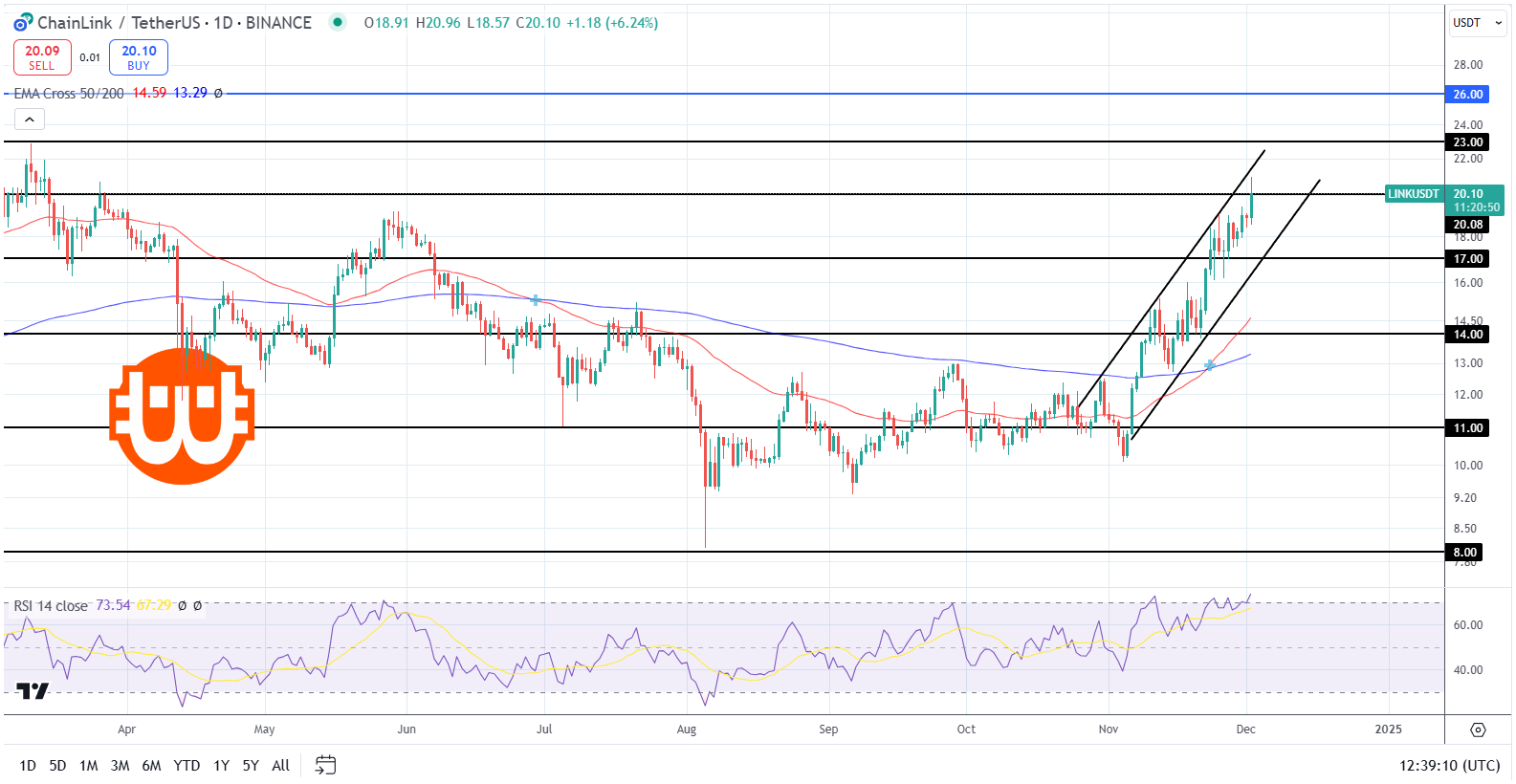Select the 26.00 price line label
Viewport: 1516px width, 784px height.
[x=1468, y=94]
